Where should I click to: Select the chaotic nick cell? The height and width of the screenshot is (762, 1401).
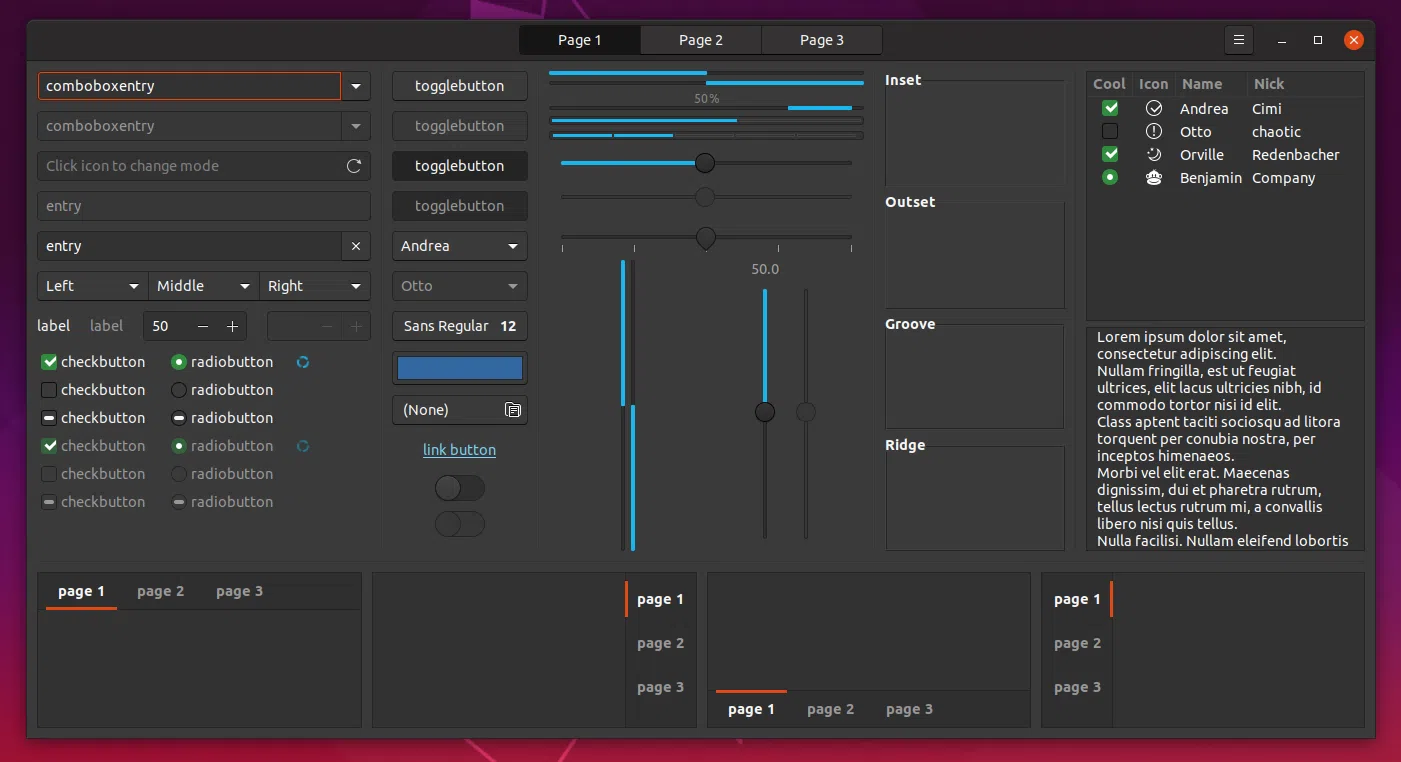1277,132
